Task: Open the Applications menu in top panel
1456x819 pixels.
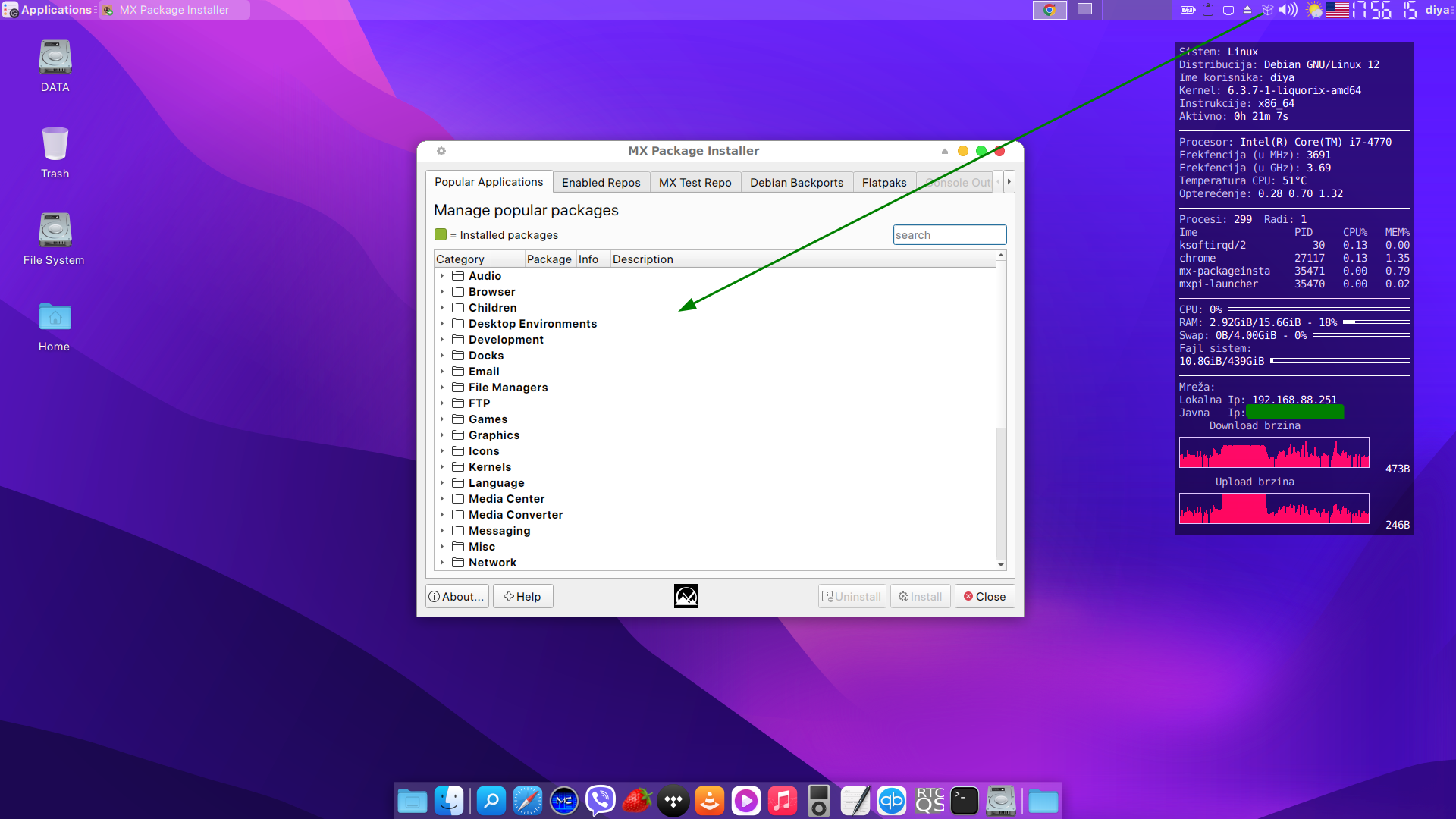Action: click(x=49, y=10)
